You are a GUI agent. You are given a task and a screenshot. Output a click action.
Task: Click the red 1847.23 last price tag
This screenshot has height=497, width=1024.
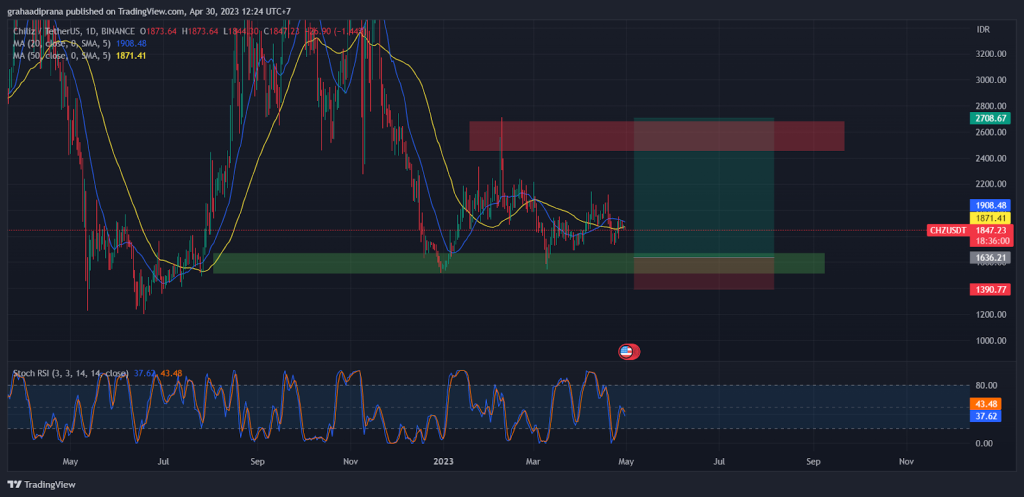[x=991, y=230]
